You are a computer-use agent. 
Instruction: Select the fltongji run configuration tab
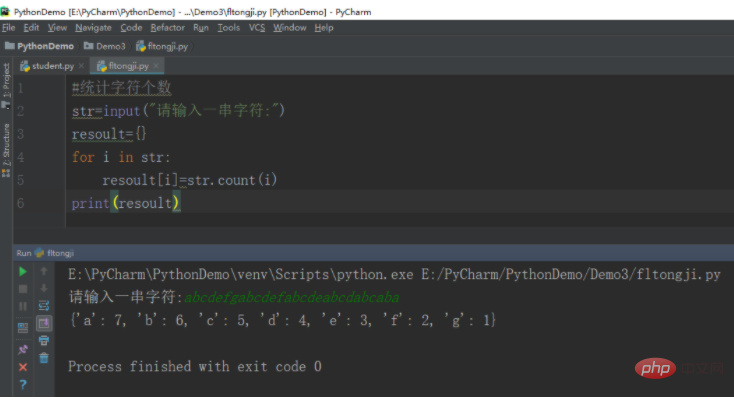coord(58,253)
